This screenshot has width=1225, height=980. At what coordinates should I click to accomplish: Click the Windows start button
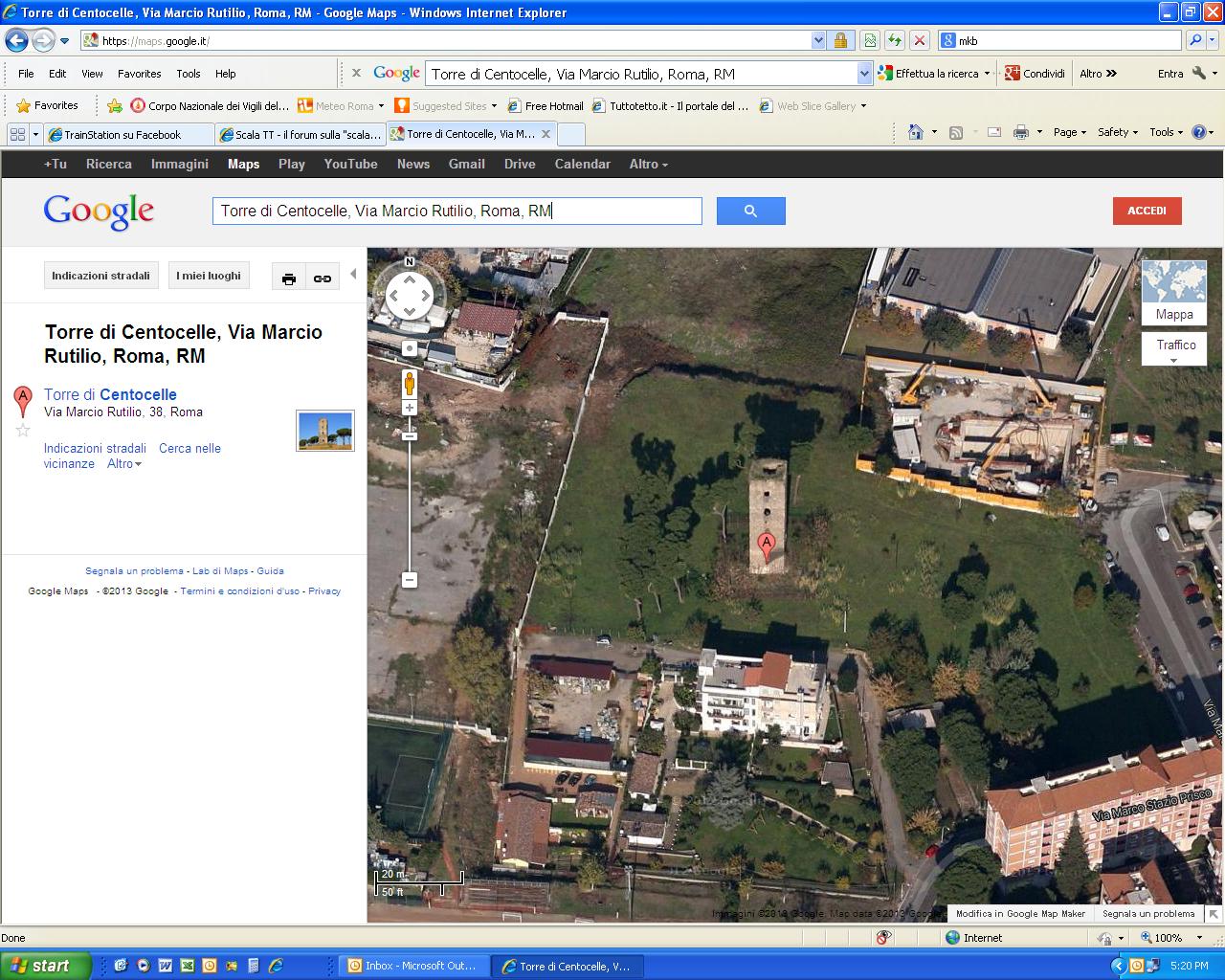pyautogui.click(x=46, y=966)
